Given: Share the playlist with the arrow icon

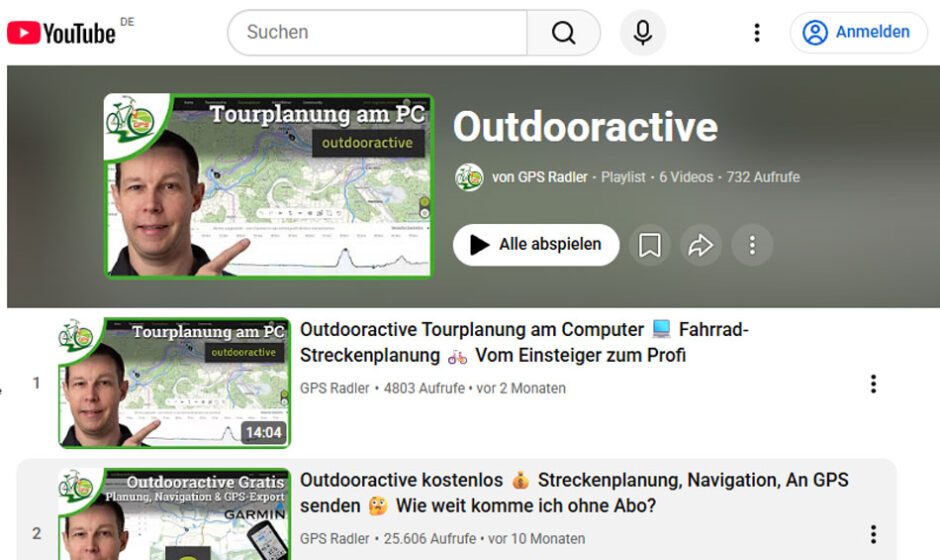Looking at the screenshot, I should tap(701, 245).
